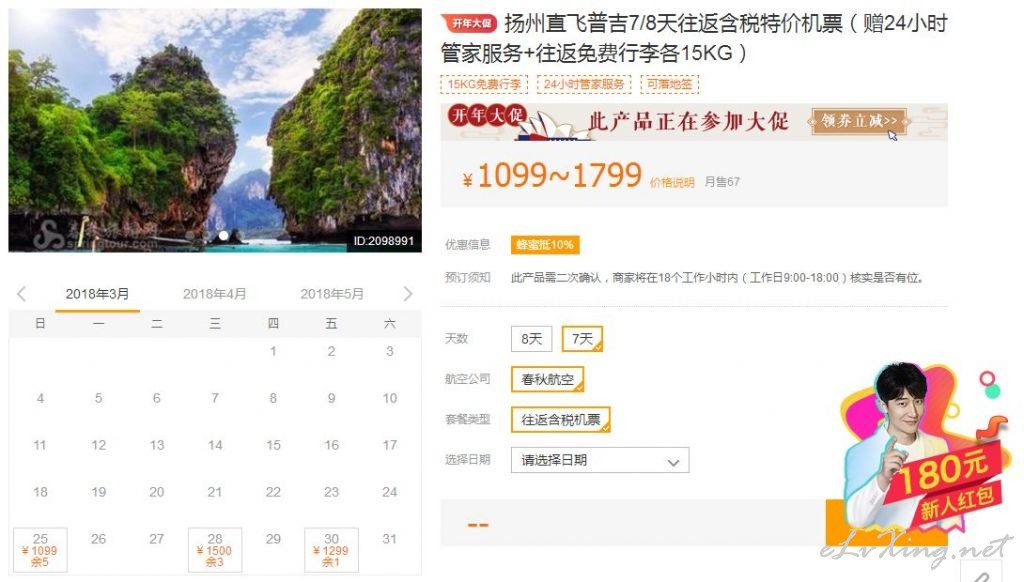Go to previous month with left arrow
Image resolution: width=1024 pixels, height=582 pixels.
tap(22, 294)
